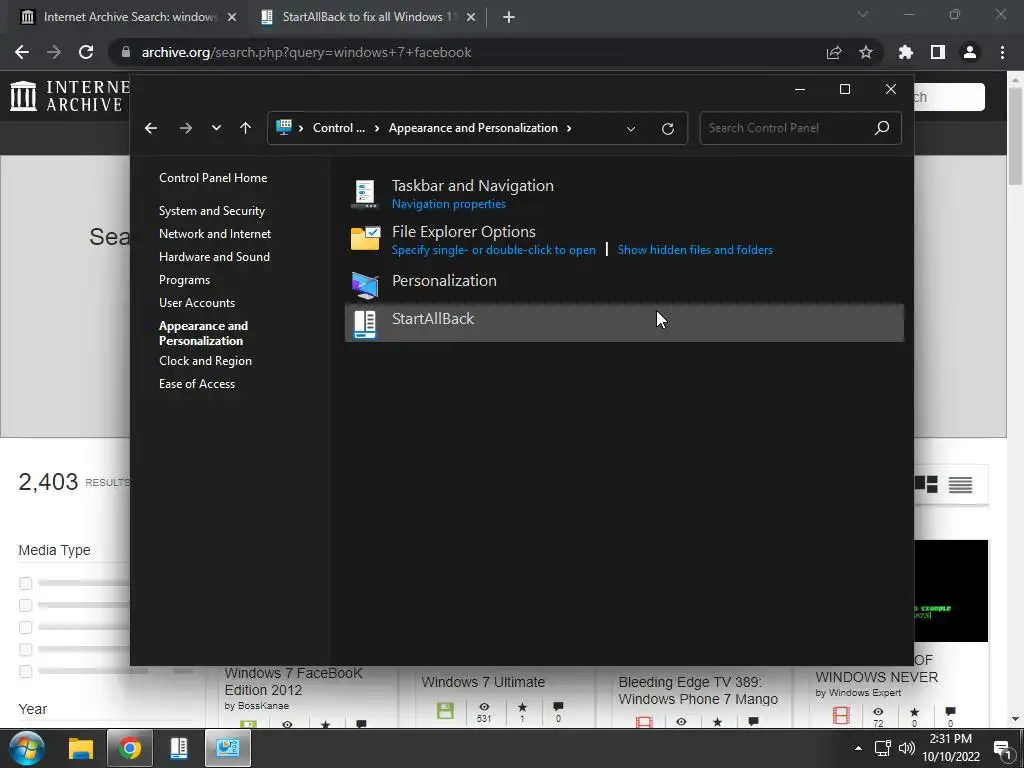Open Taskbar and Navigation heading
The height and width of the screenshot is (768, 1024).
click(473, 185)
